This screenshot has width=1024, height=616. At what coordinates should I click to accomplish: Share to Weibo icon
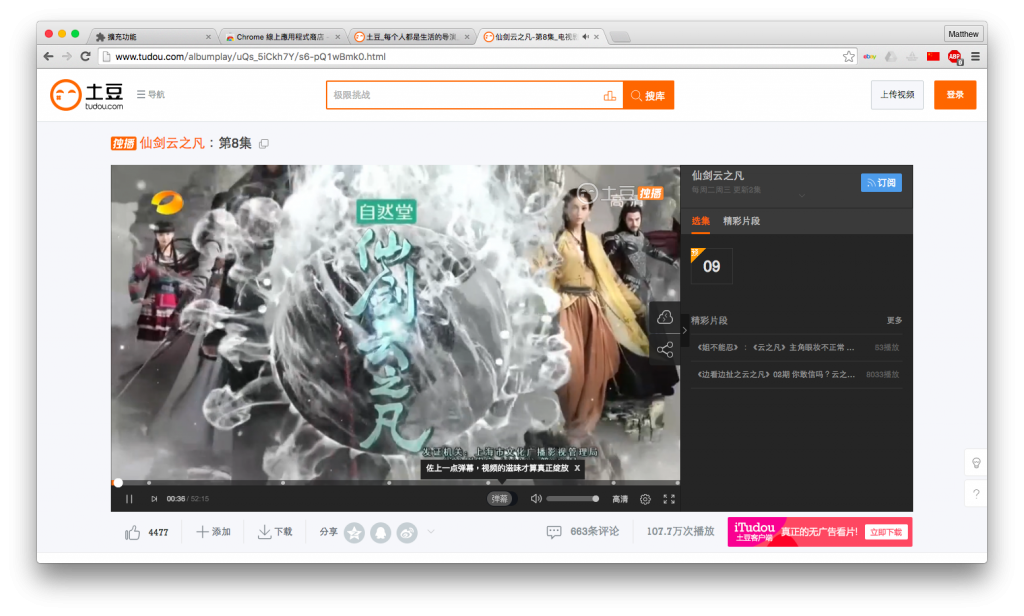click(x=407, y=533)
